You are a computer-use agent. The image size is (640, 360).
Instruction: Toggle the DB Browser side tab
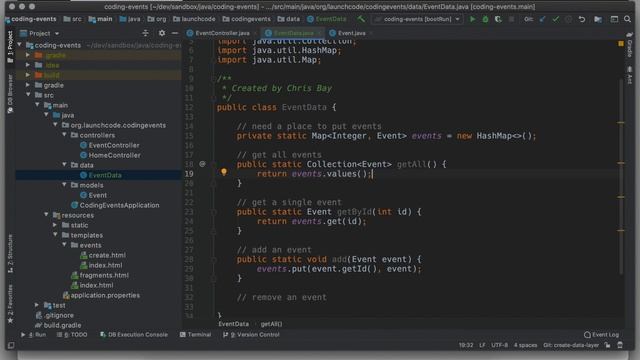pyautogui.click(x=10, y=94)
